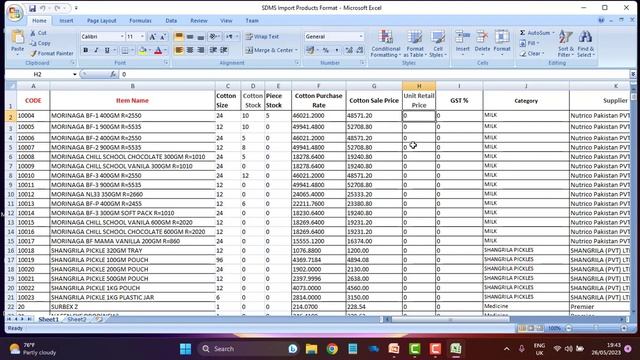Open the Format cells menu

[502, 43]
